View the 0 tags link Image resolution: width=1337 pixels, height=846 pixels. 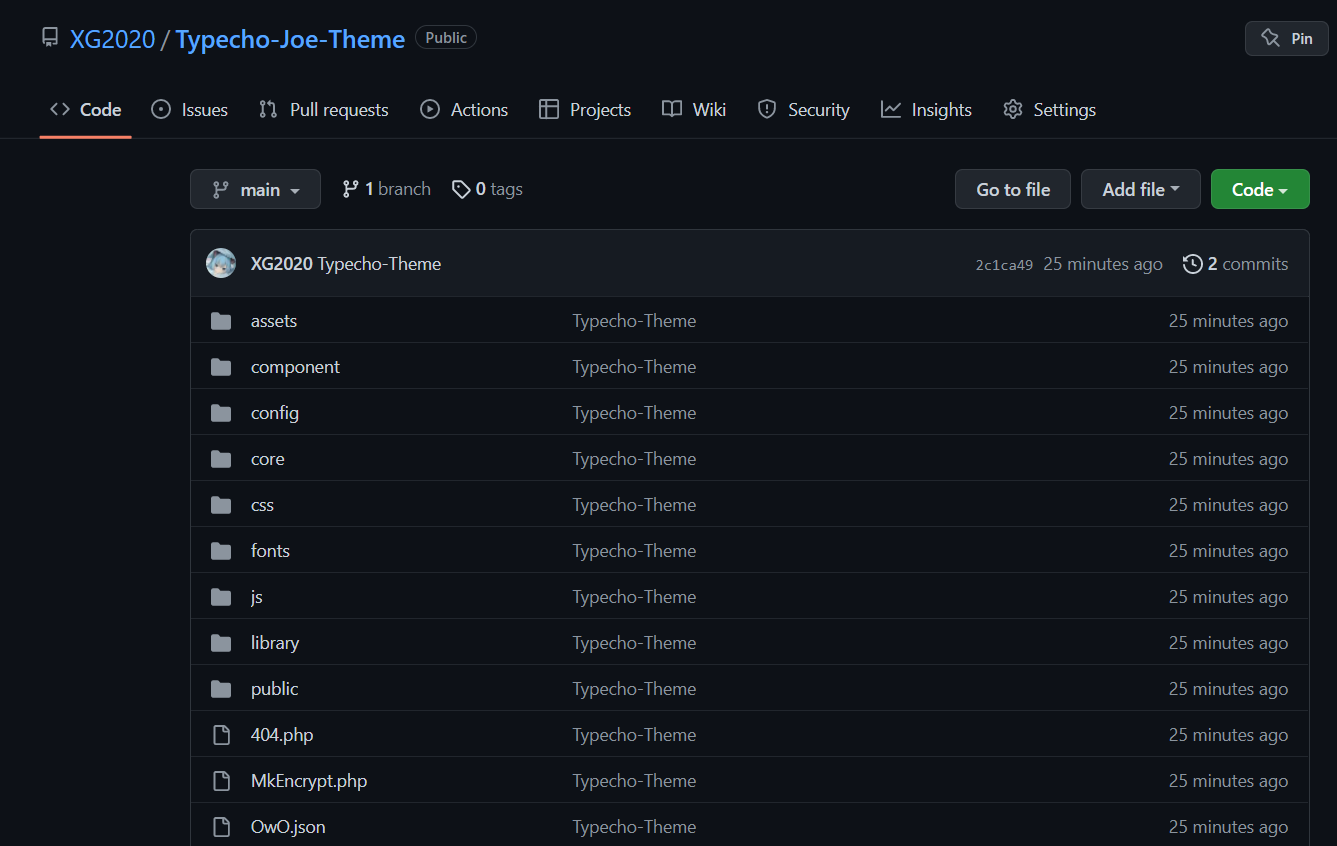click(487, 189)
